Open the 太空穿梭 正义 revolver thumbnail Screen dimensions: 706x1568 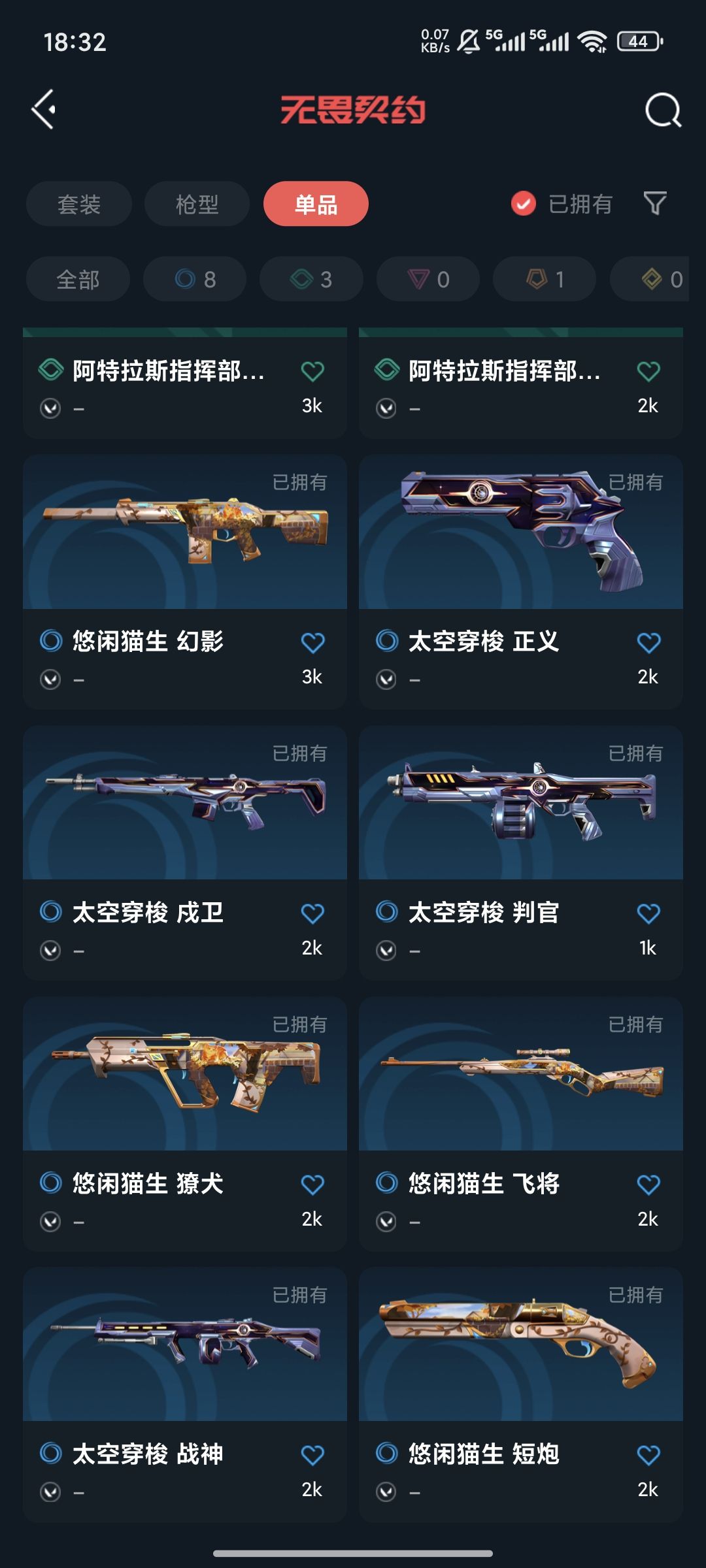521,532
